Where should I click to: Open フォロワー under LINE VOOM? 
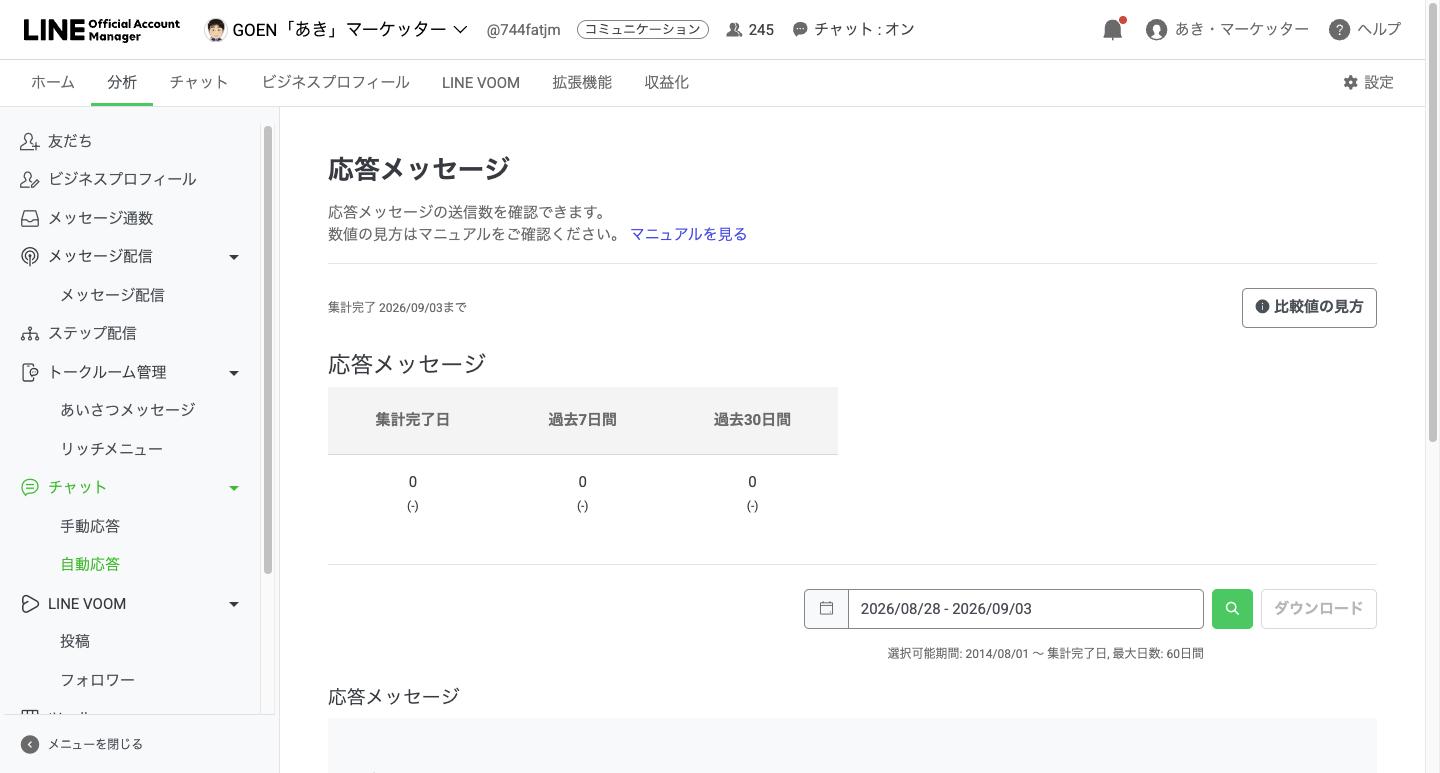(97, 680)
